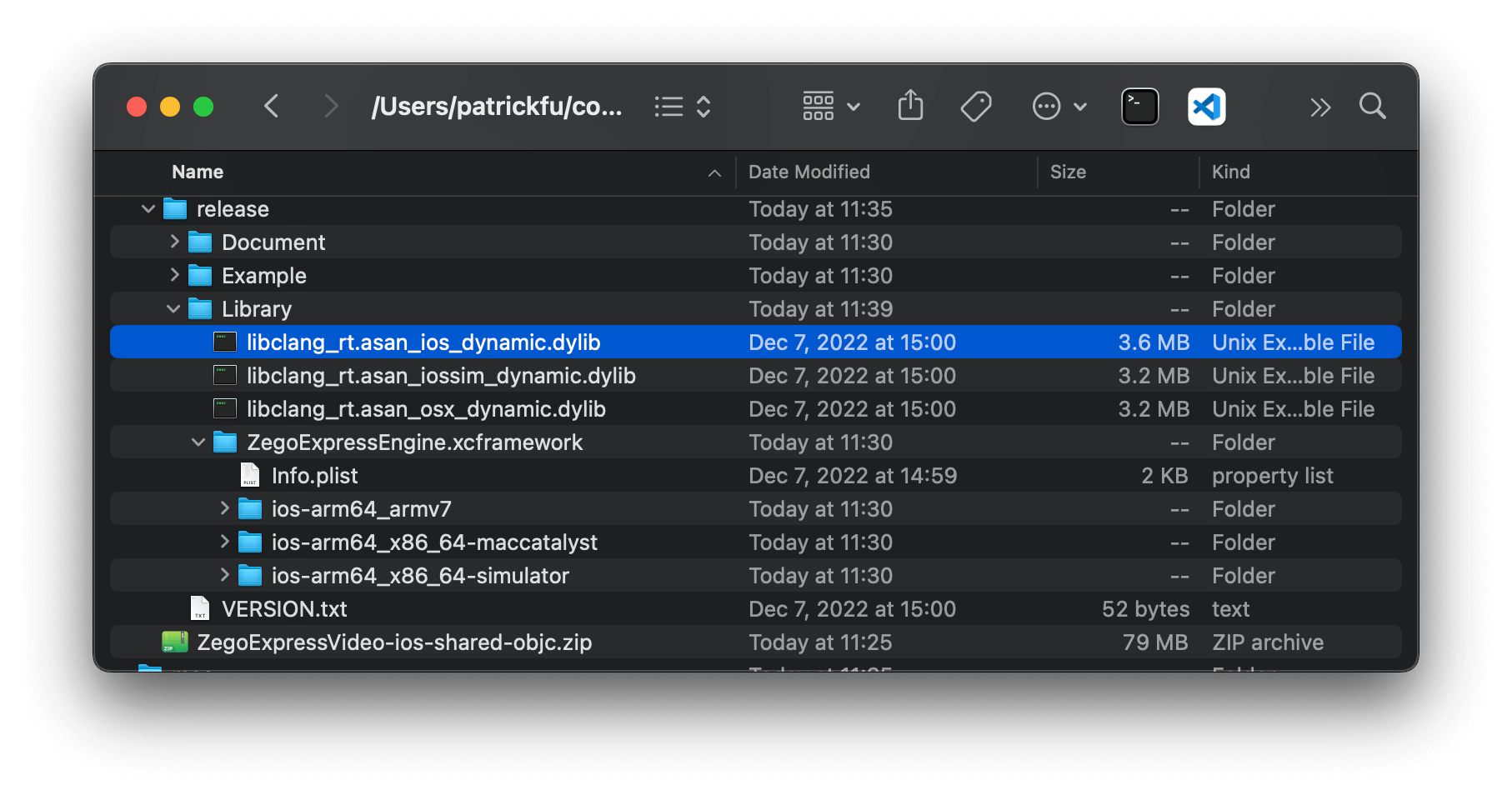Collapse the ZegoExpressEngine.xcframework folder
Viewport: 1512px width, 795px height.
click(x=198, y=442)
